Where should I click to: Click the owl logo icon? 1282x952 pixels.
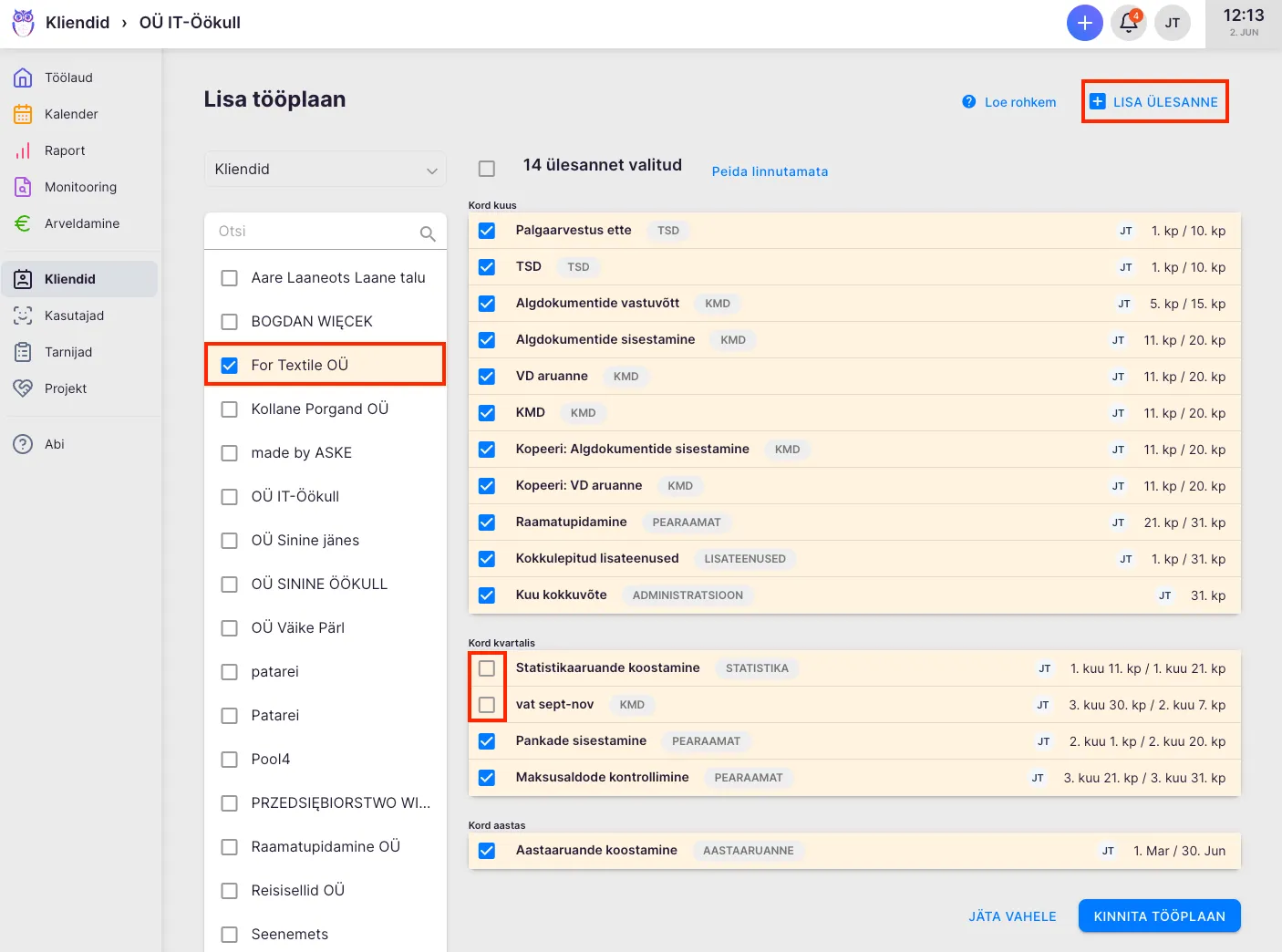click(23, 23)
